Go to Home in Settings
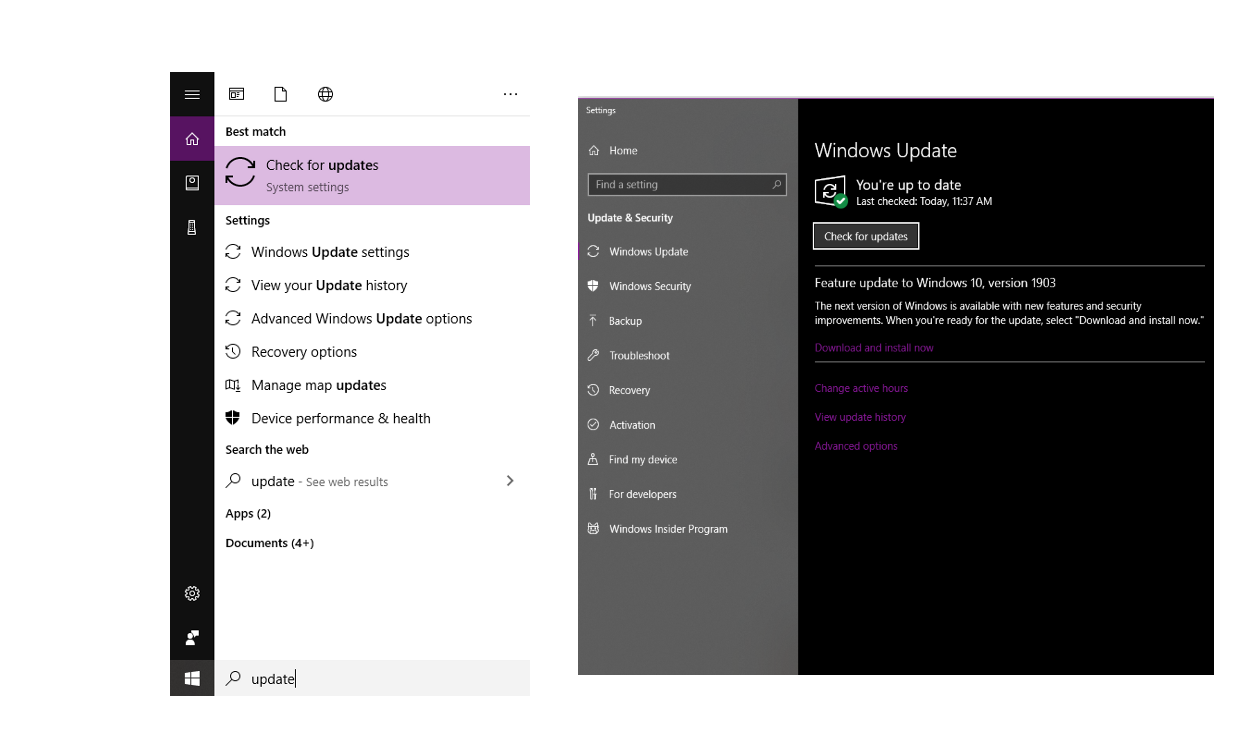Image resolution: width=1258 pixels, height=749 pixels. [x=688, y=151]
